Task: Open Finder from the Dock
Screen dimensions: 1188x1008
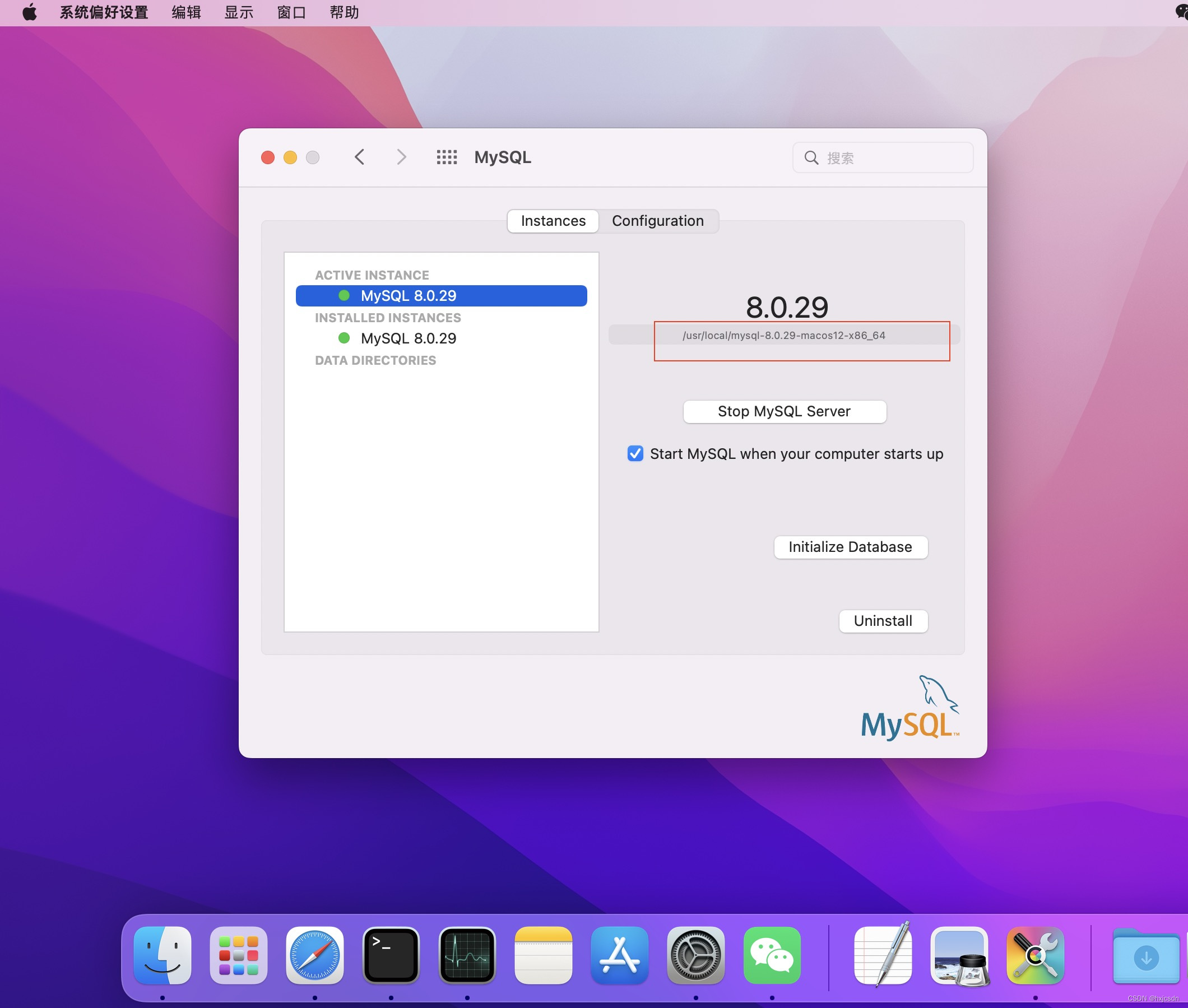Action: point(163,955)
